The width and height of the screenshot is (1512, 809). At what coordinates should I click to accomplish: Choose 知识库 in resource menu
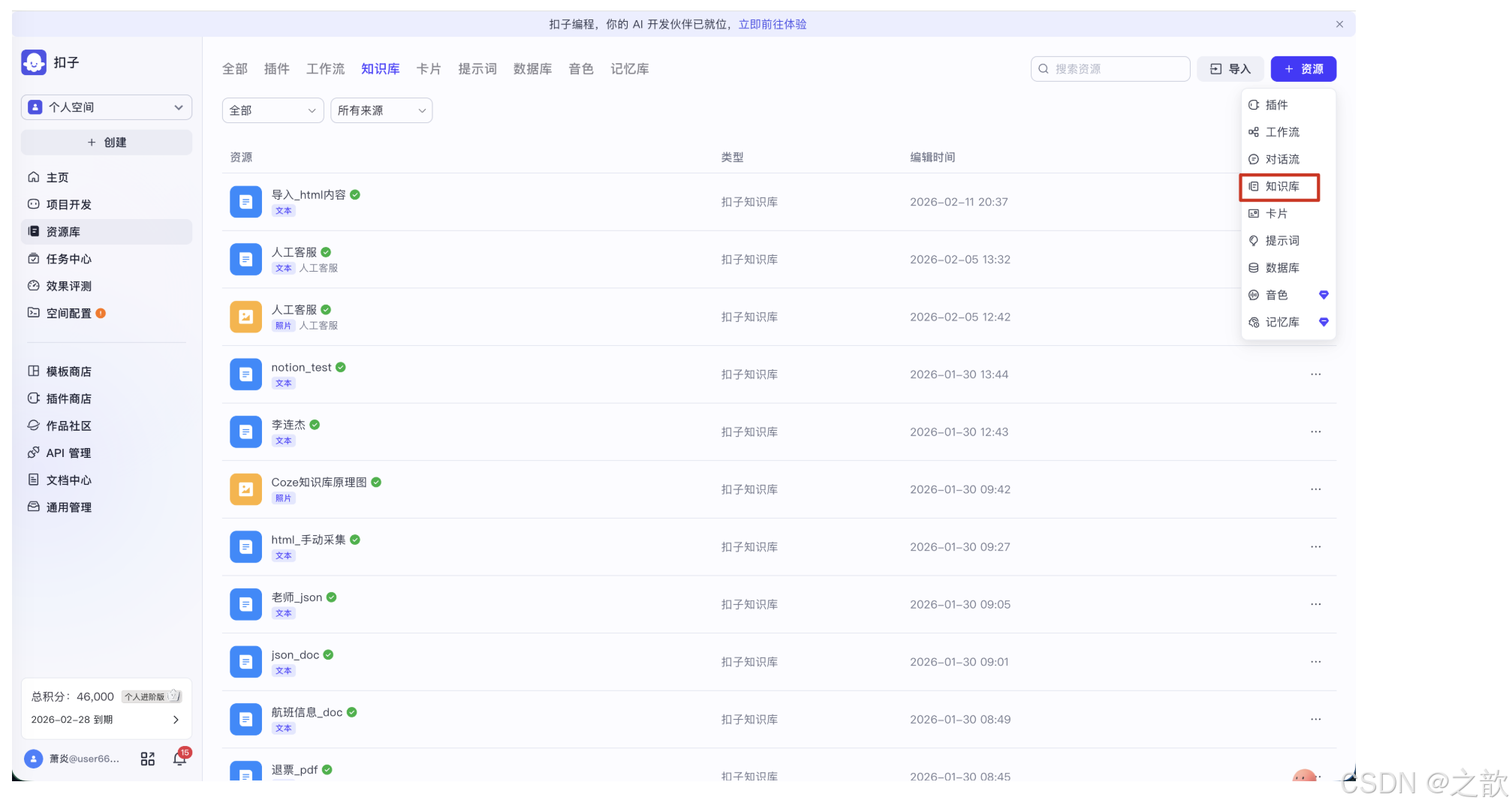pyautogui.click(x=1288, y=186)
